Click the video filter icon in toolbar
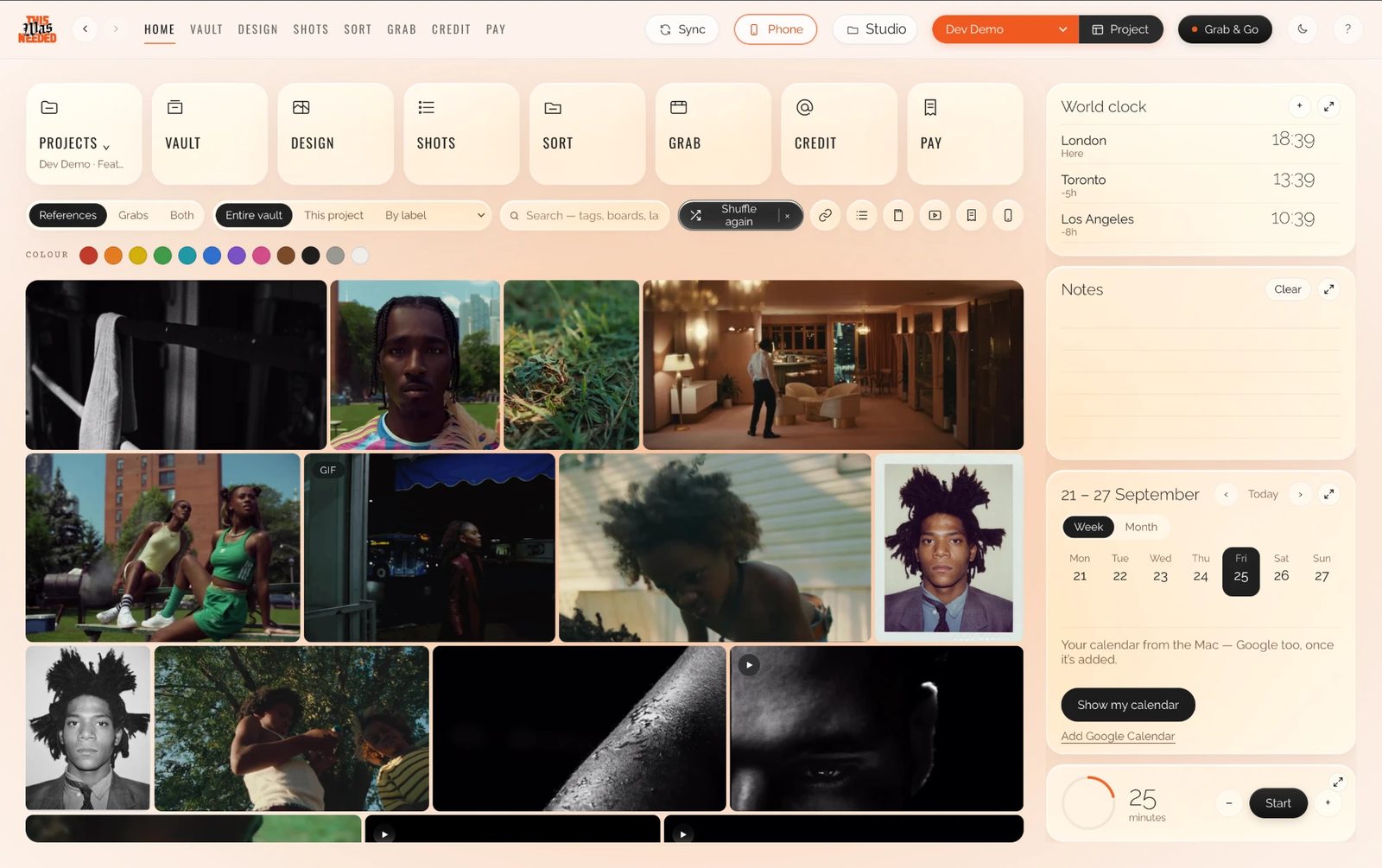 click(x=935, y=215)
